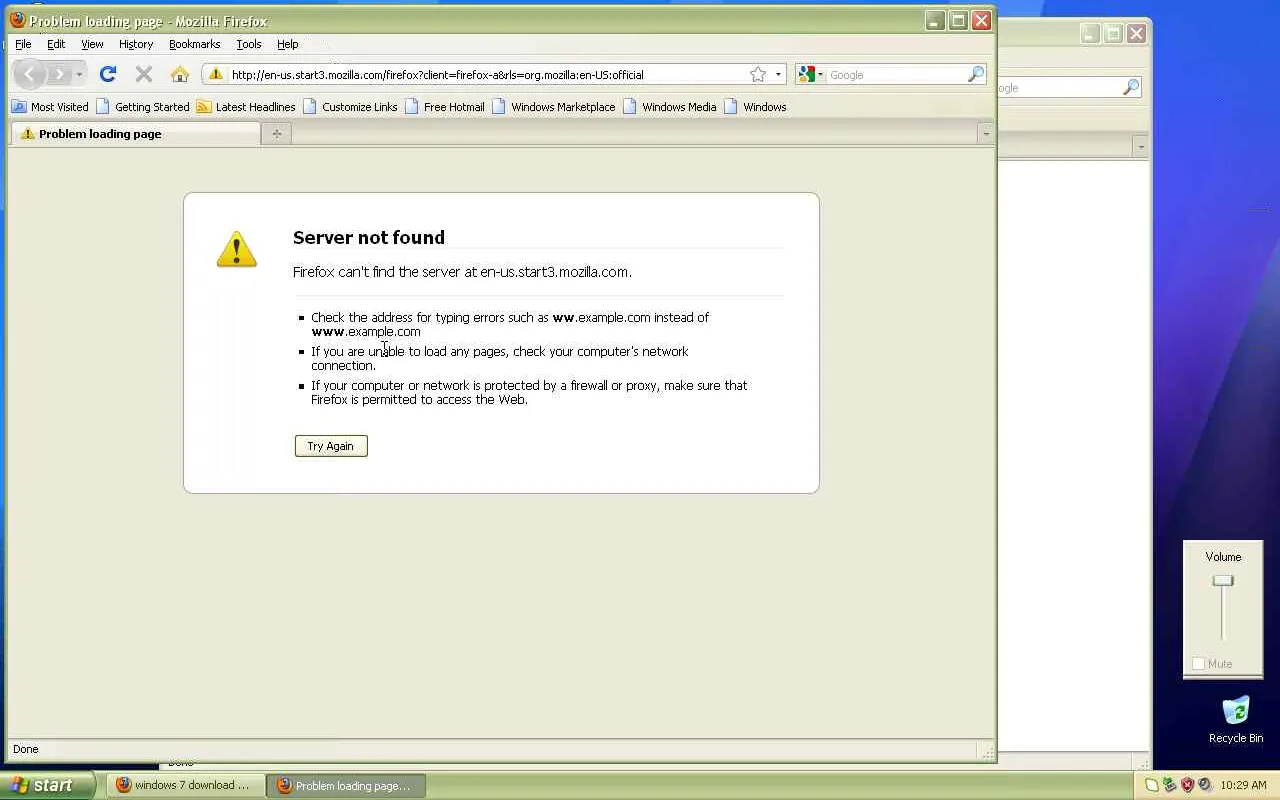Switch to the windows 7 download taskbar button
Image resolution: width=1280 pixels, height=800 pixels.
click(185, 786)
